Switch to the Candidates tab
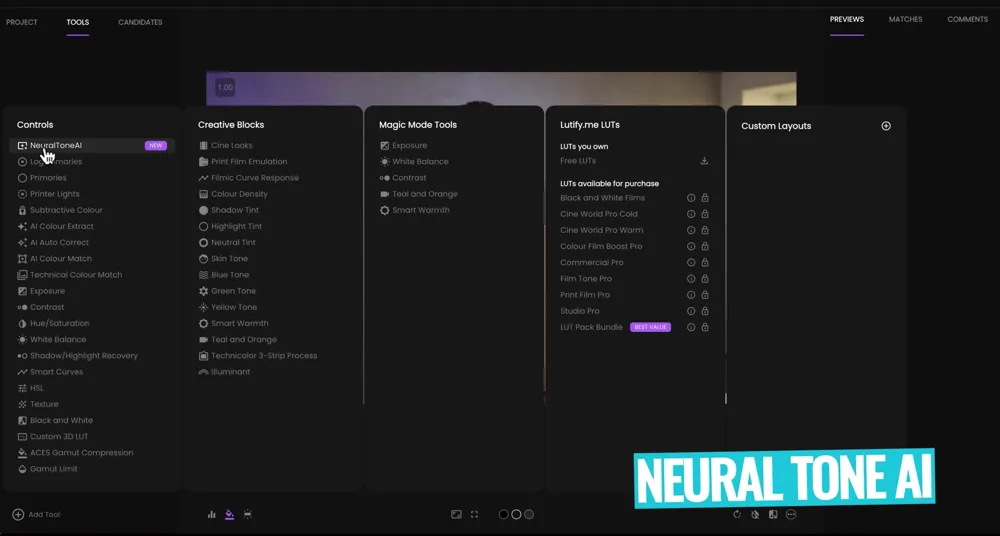Viewport: 1000px width, 536px height. pos(140,22)
